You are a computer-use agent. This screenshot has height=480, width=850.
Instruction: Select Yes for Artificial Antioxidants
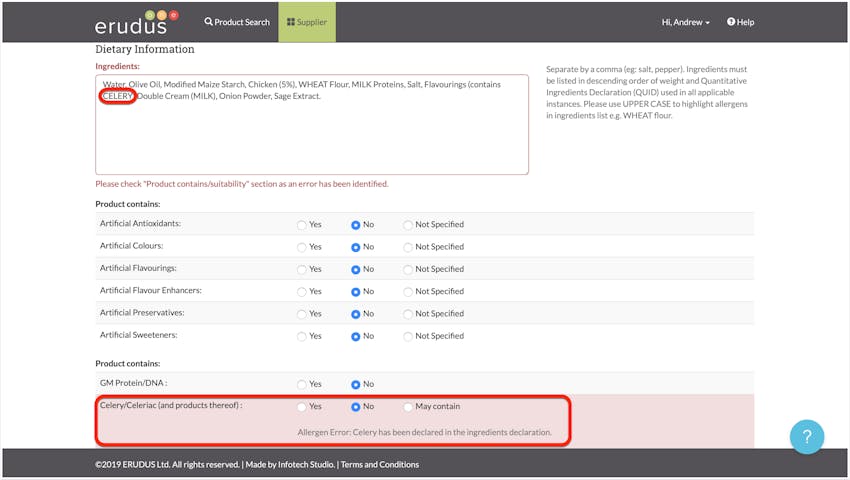[301, 225]
